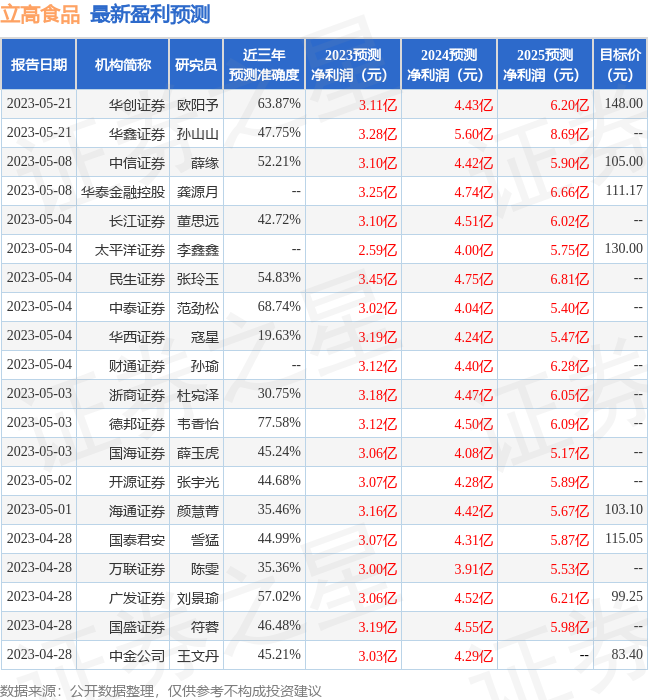
Task: Click target price 148.00
Action: tap(623, 104)
